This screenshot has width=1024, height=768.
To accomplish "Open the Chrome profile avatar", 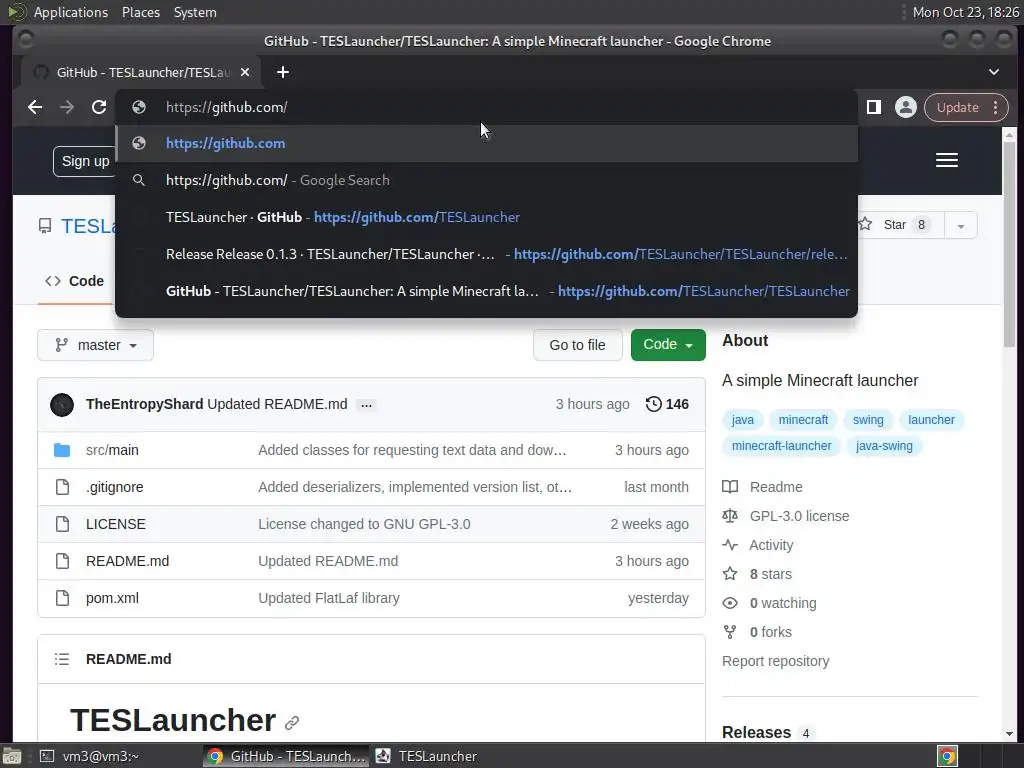I will coord(905,107).
